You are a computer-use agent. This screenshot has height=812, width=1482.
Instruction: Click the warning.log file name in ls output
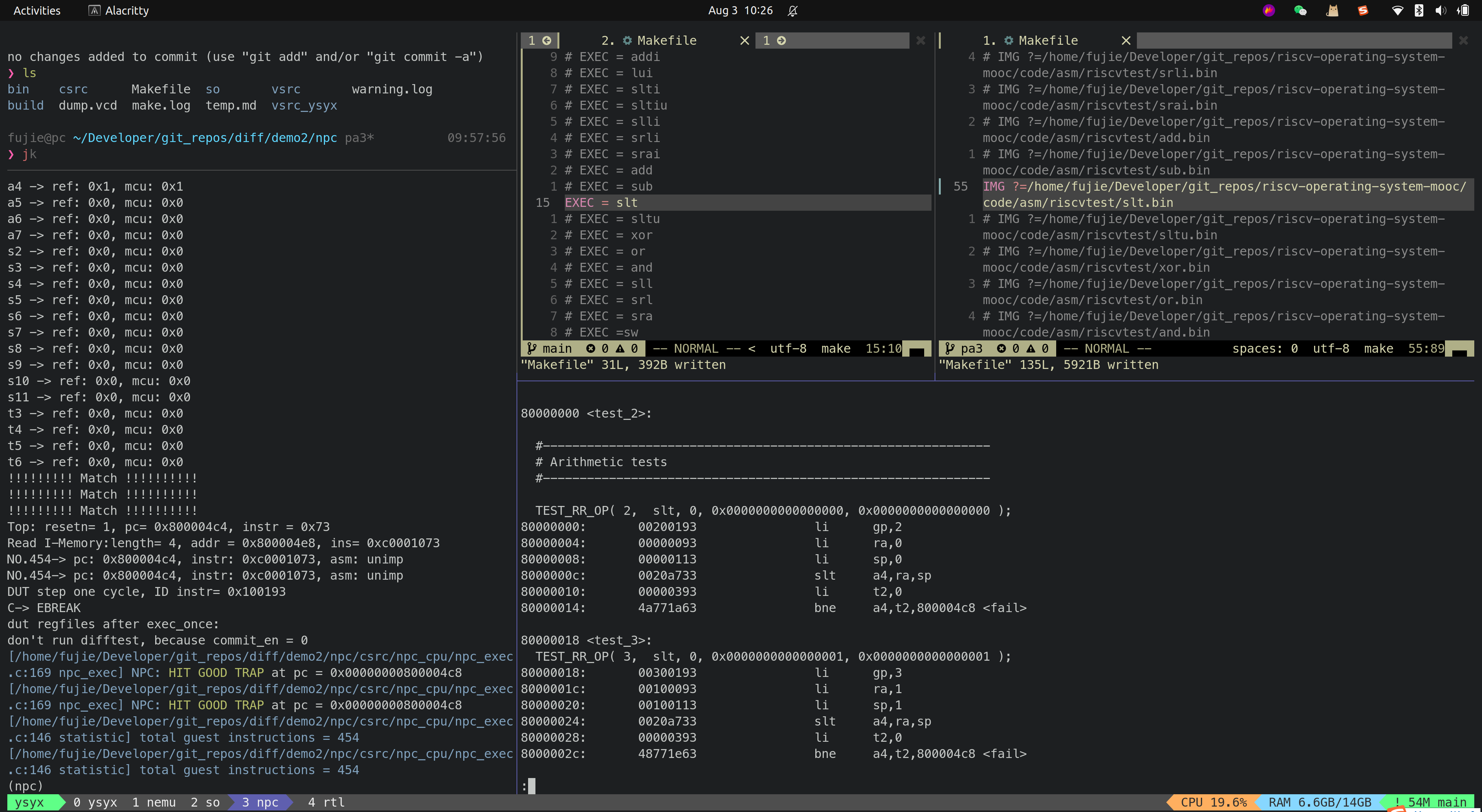[392, 89]
